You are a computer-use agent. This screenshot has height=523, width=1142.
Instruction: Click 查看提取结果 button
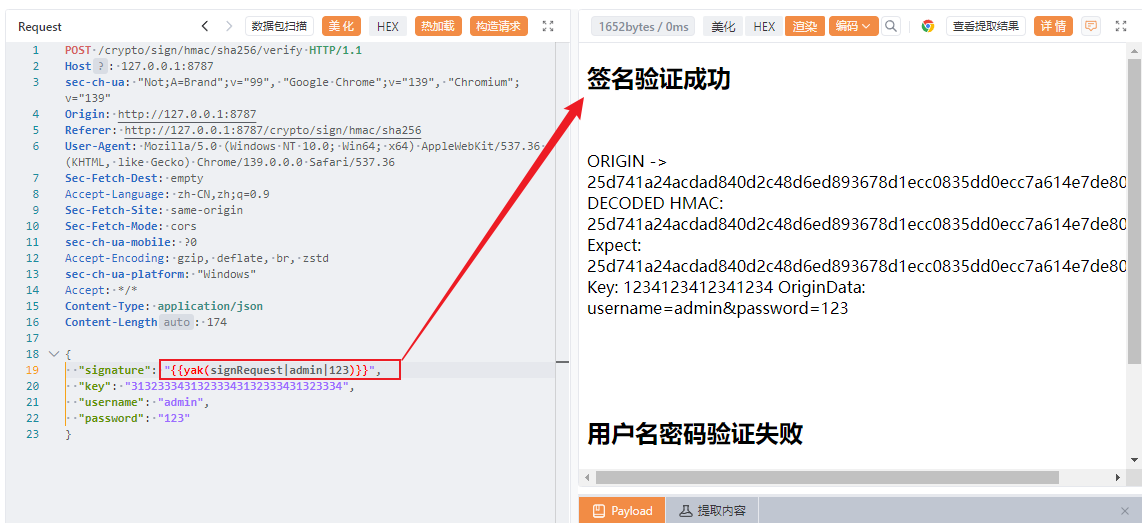click(x=986, y=26)
